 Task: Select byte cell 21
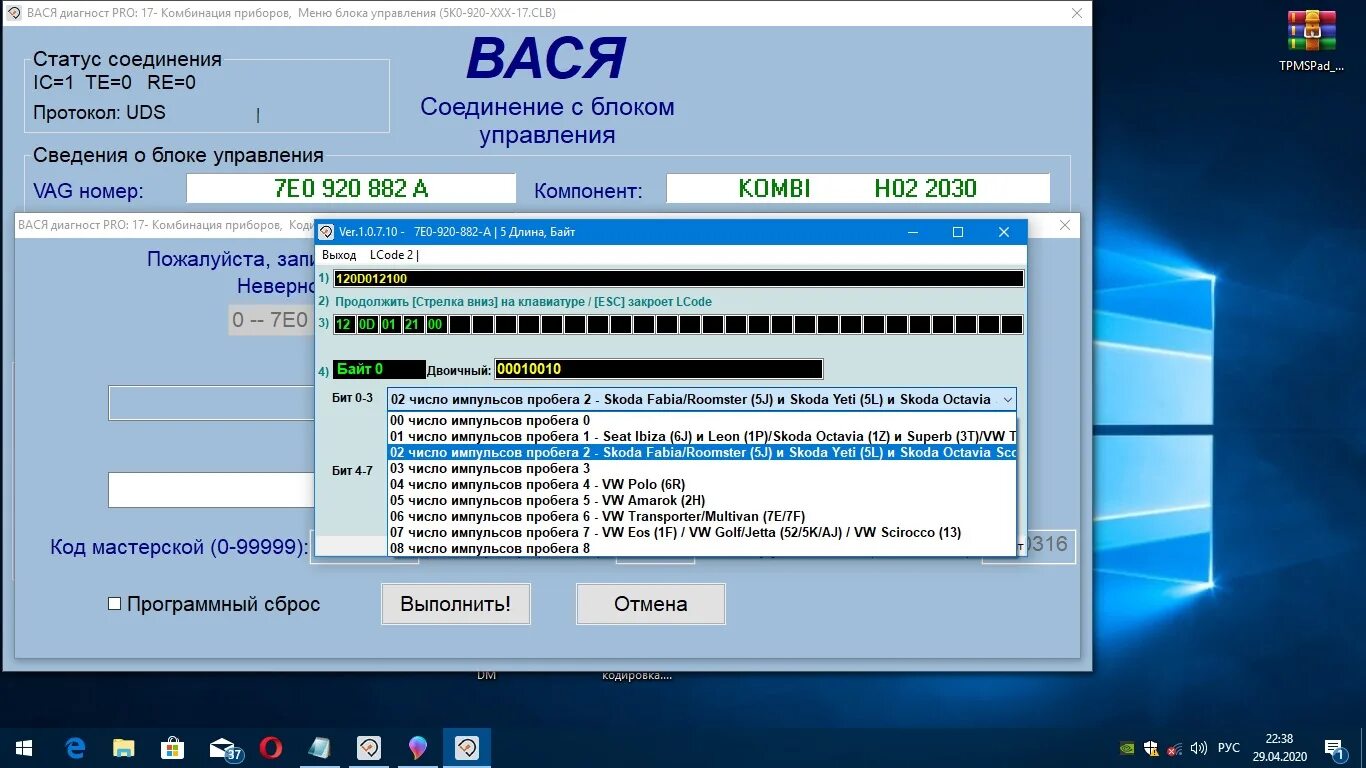coord(413,325)
